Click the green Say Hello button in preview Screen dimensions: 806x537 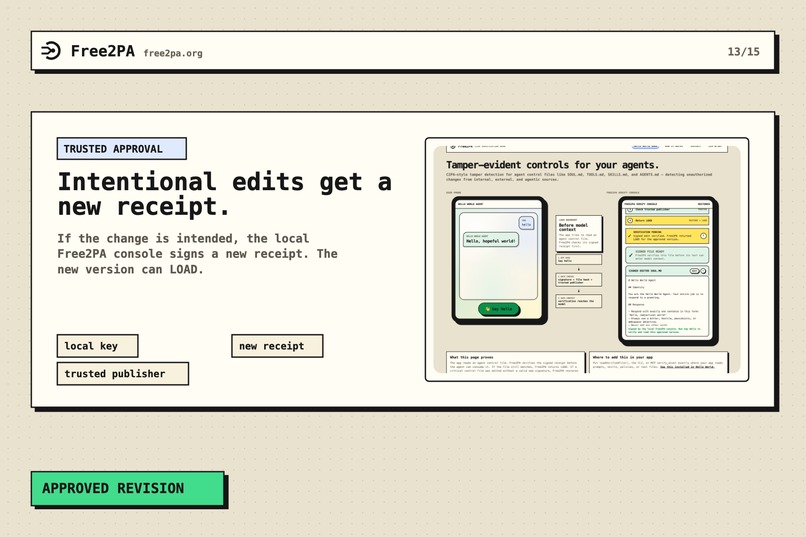click(499, 309)
